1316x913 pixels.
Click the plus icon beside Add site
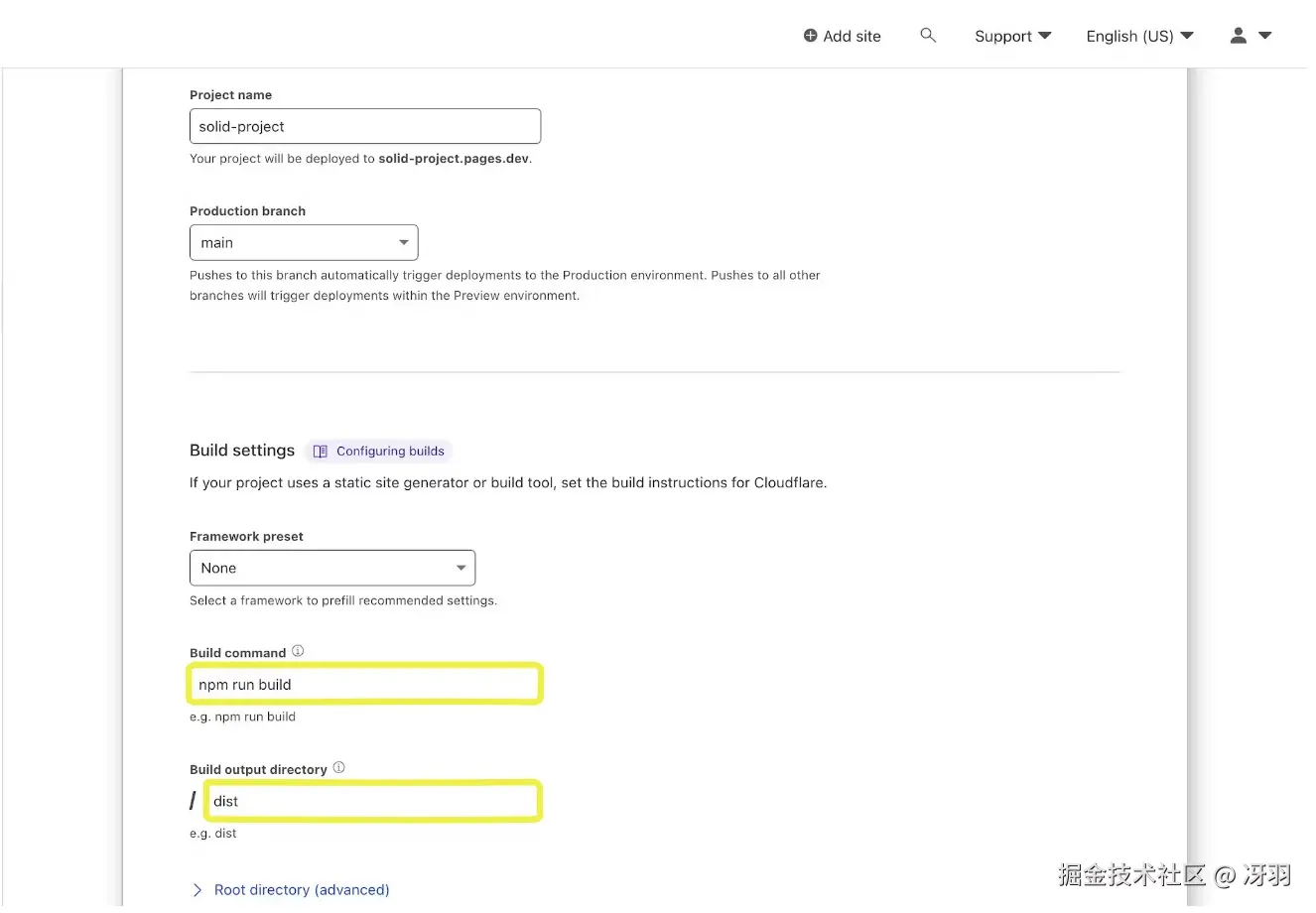(x=810, y=36)
